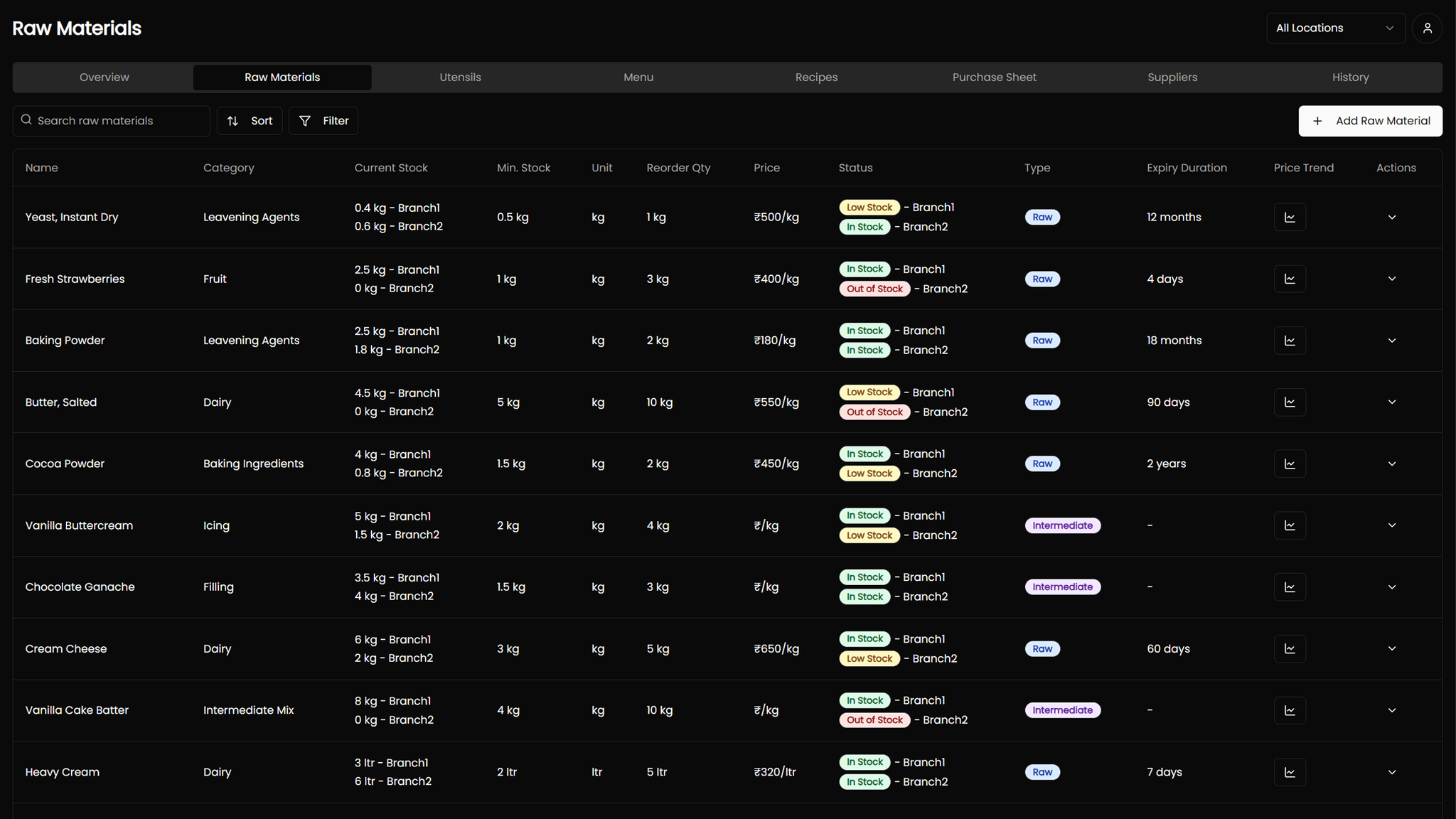This screenshot has height=819, width=1456.
Task: Show Vanilla Buttercream price trend chart
Action: click(1290, 525)
